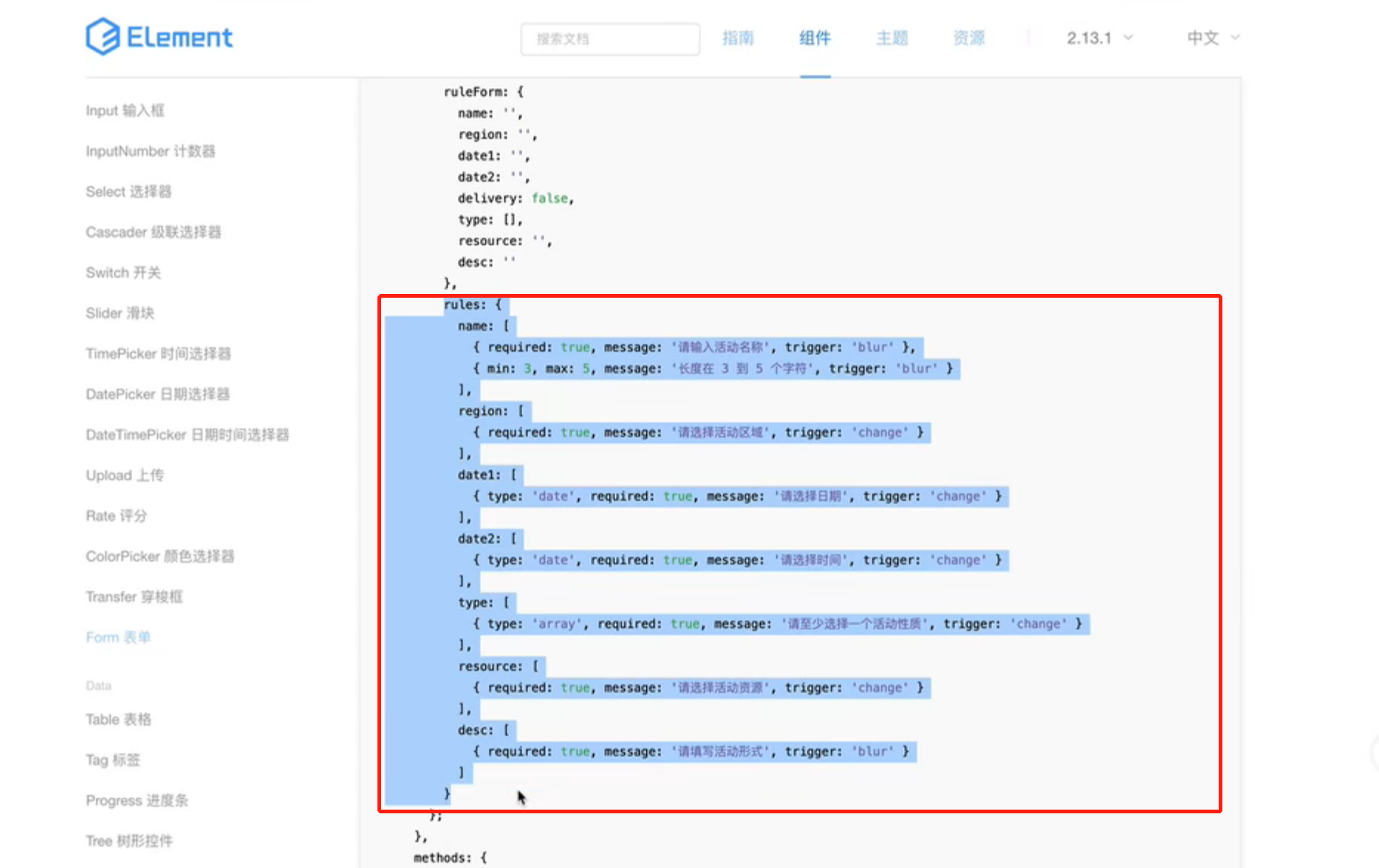Open Slider 滑块 in sidebar
1379x868 pixels.
click(x=120, y=313)
